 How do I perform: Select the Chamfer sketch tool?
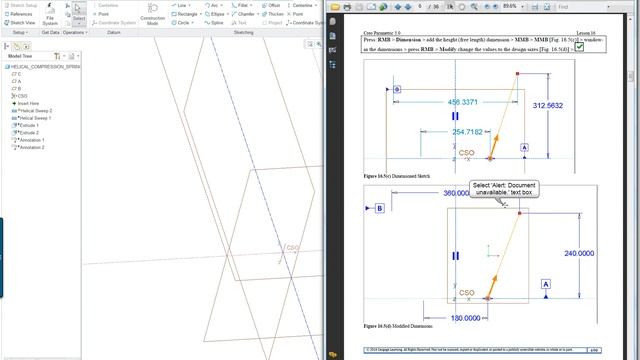(242, 14)
